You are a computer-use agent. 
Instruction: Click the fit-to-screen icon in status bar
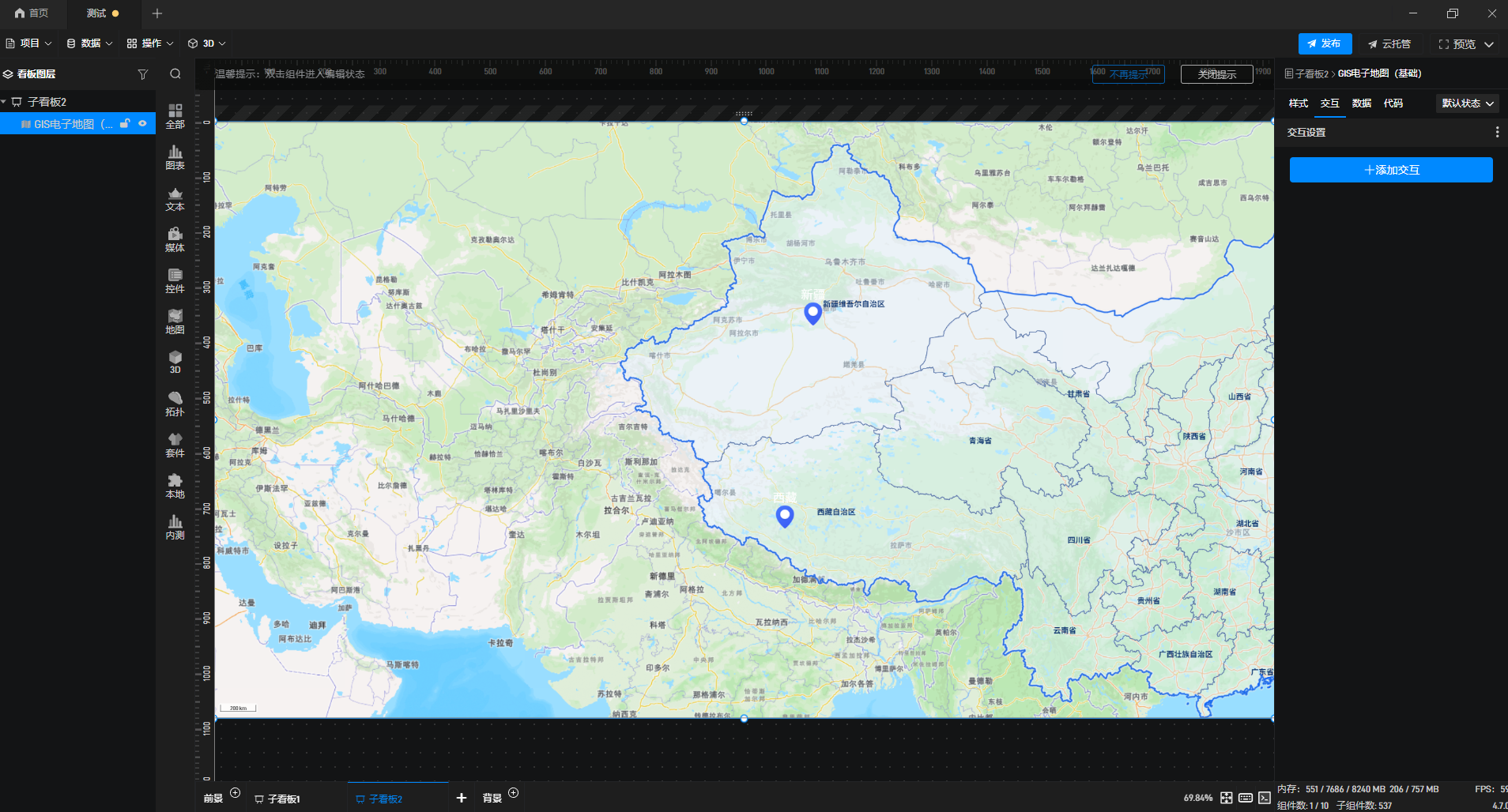1226,798
